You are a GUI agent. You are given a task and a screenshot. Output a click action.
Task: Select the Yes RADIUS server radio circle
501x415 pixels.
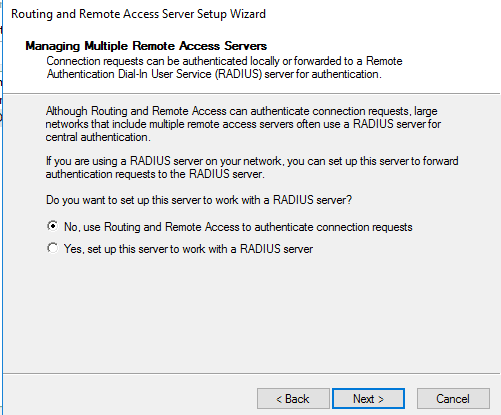[52, 248]
